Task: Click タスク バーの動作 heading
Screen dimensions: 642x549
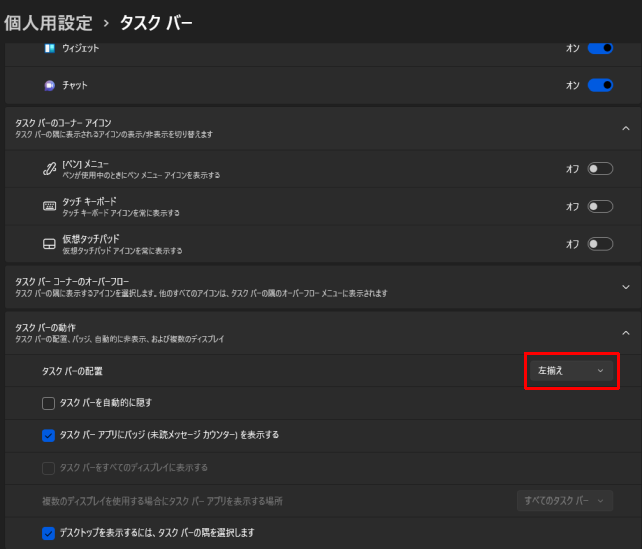Action: (x=45, y=328)
